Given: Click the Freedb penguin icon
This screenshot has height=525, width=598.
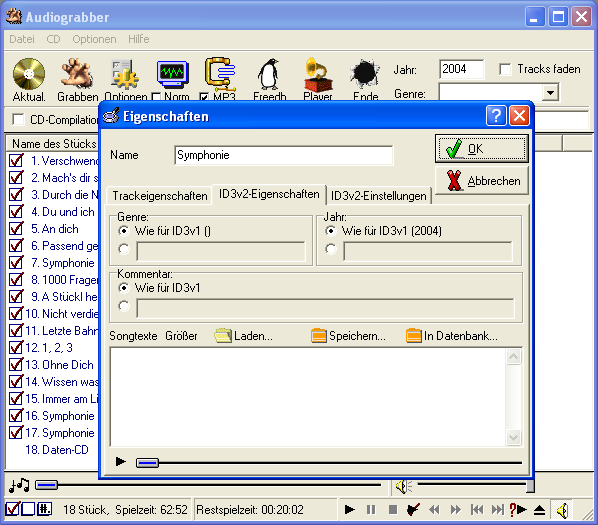Looking at the screenshot, I should 269,74.
